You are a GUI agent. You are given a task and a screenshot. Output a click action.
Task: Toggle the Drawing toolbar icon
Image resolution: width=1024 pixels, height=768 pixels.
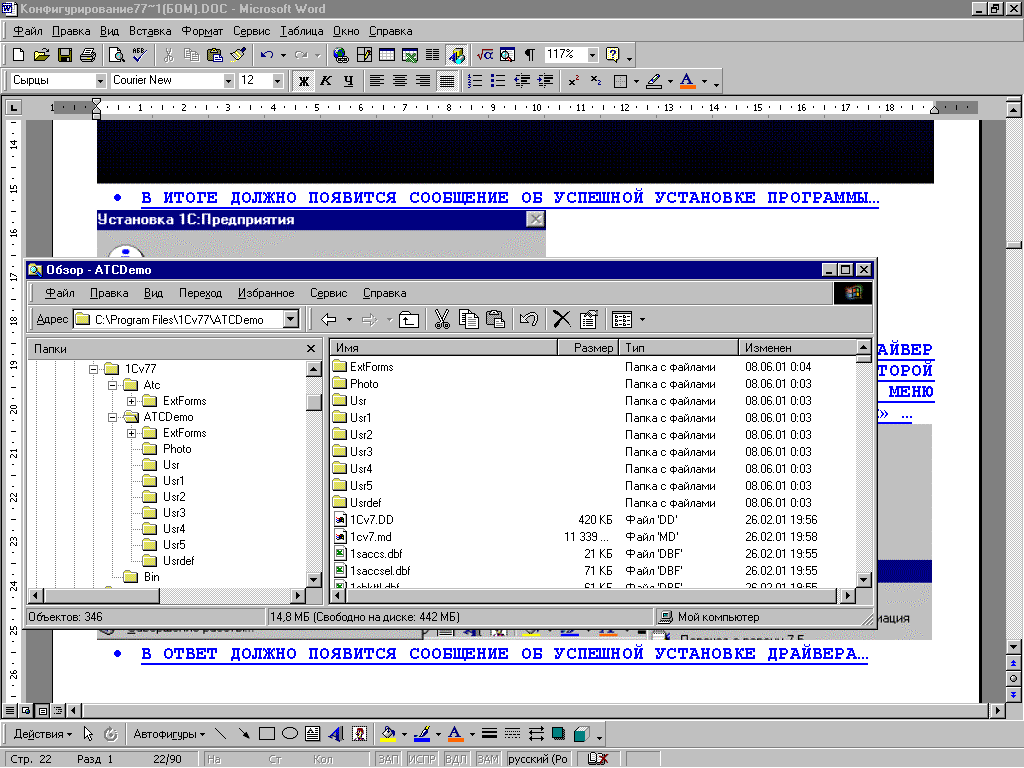456,55
